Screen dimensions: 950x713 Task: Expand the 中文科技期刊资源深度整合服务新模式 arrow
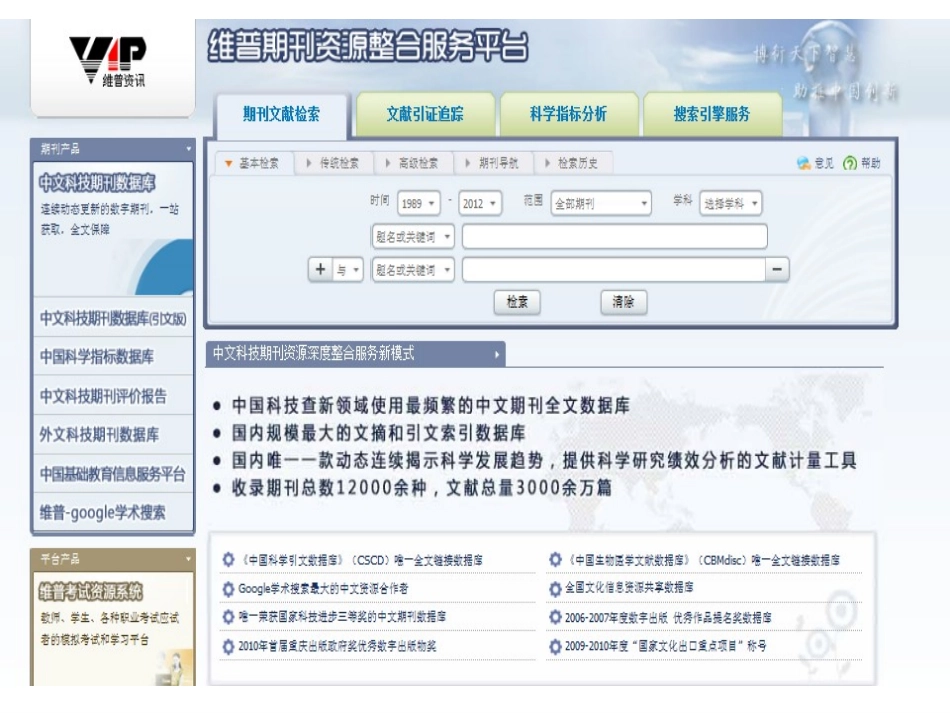tap(497, 354)
